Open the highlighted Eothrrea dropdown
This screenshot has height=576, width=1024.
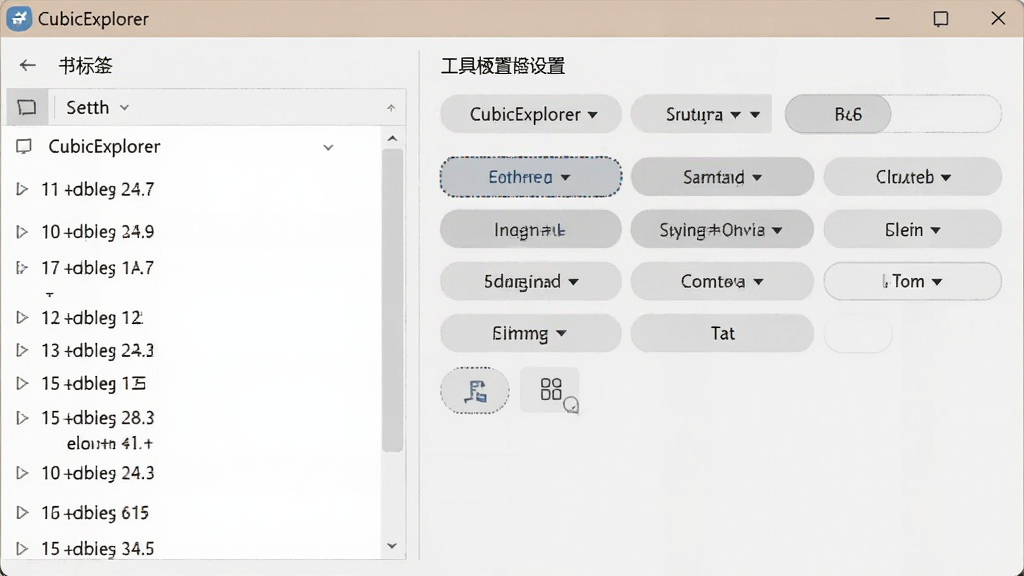(x=531, y=177)
